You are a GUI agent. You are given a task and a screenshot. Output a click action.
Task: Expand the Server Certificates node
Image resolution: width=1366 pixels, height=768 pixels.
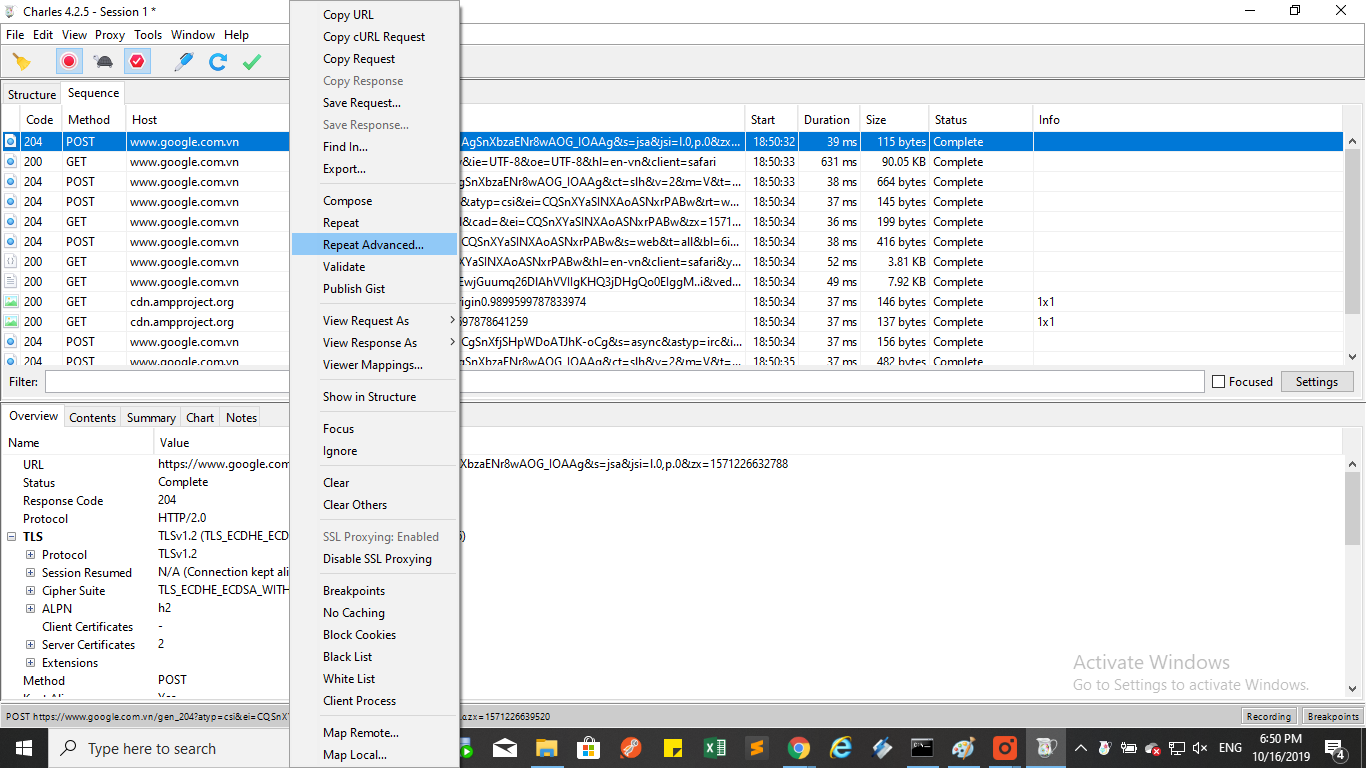click(30, 645)
